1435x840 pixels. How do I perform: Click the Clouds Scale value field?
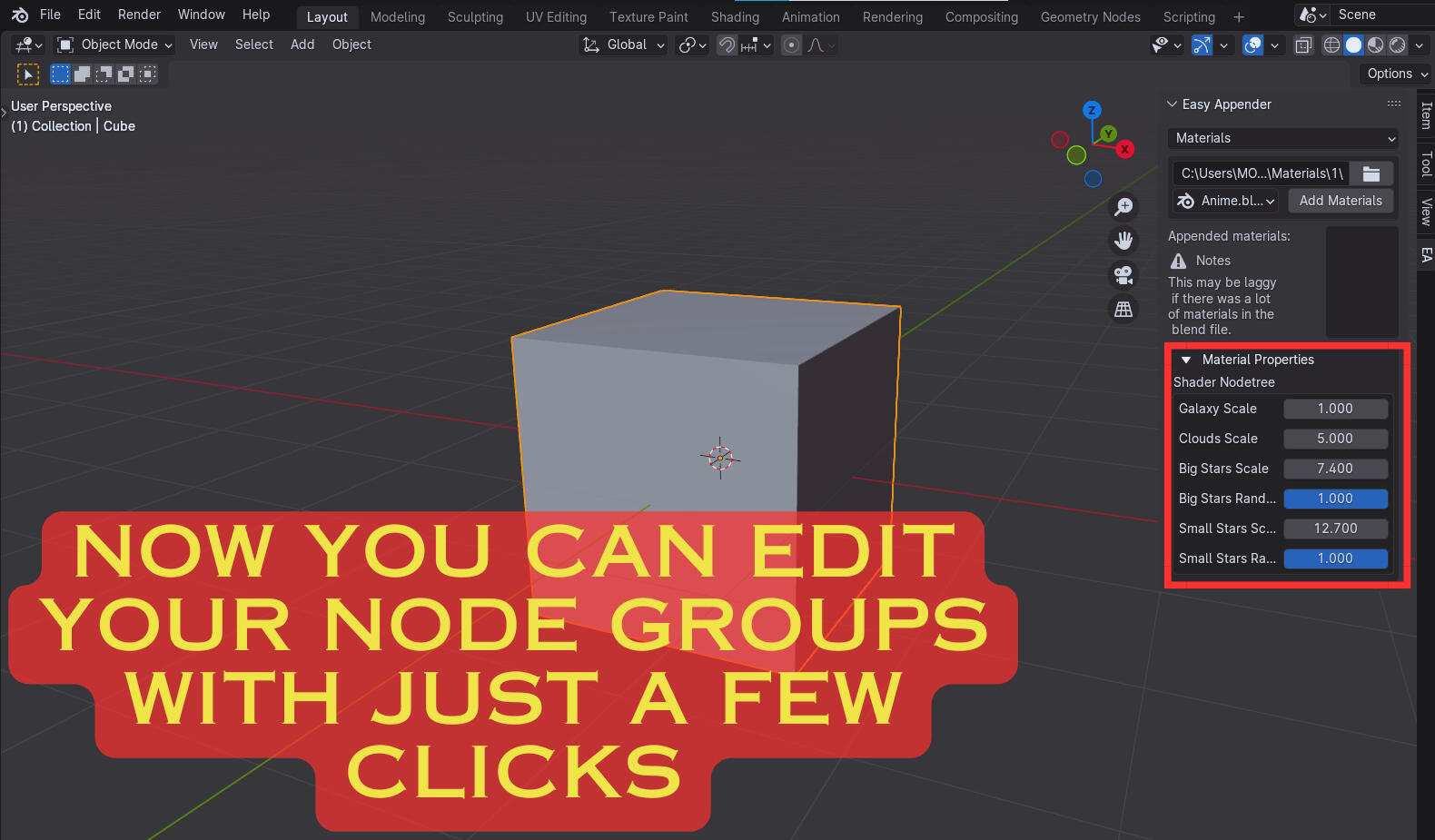coord(1335,439)
